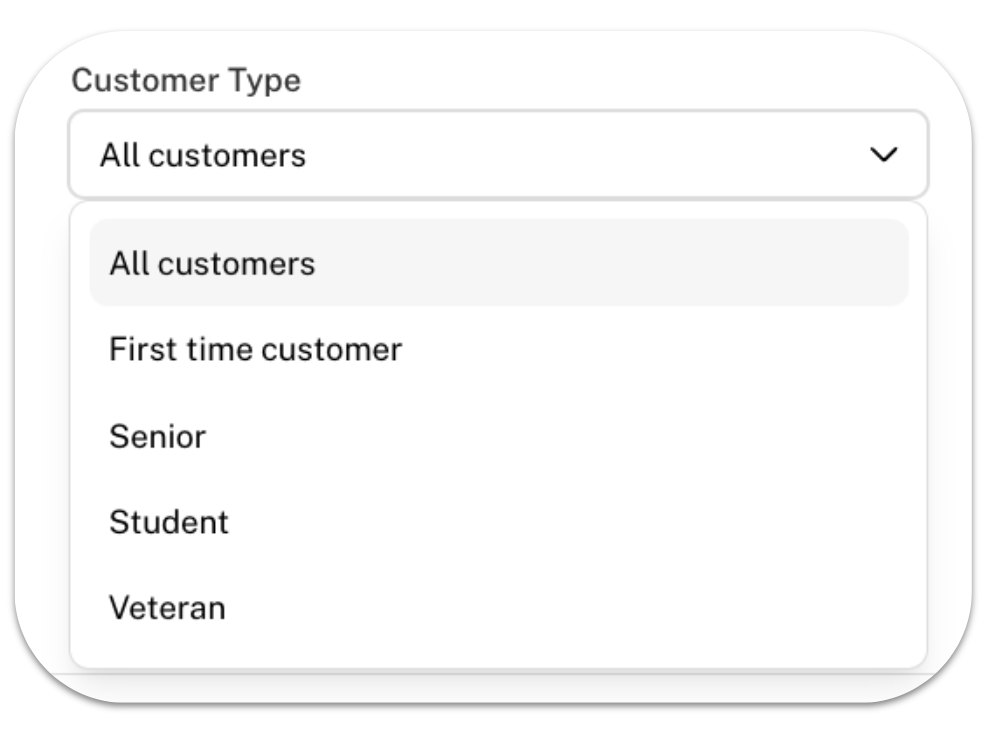Screen dimensions: 984x730
Task: Select the highlighted All customers option
Action: click(x=499, y=263)
